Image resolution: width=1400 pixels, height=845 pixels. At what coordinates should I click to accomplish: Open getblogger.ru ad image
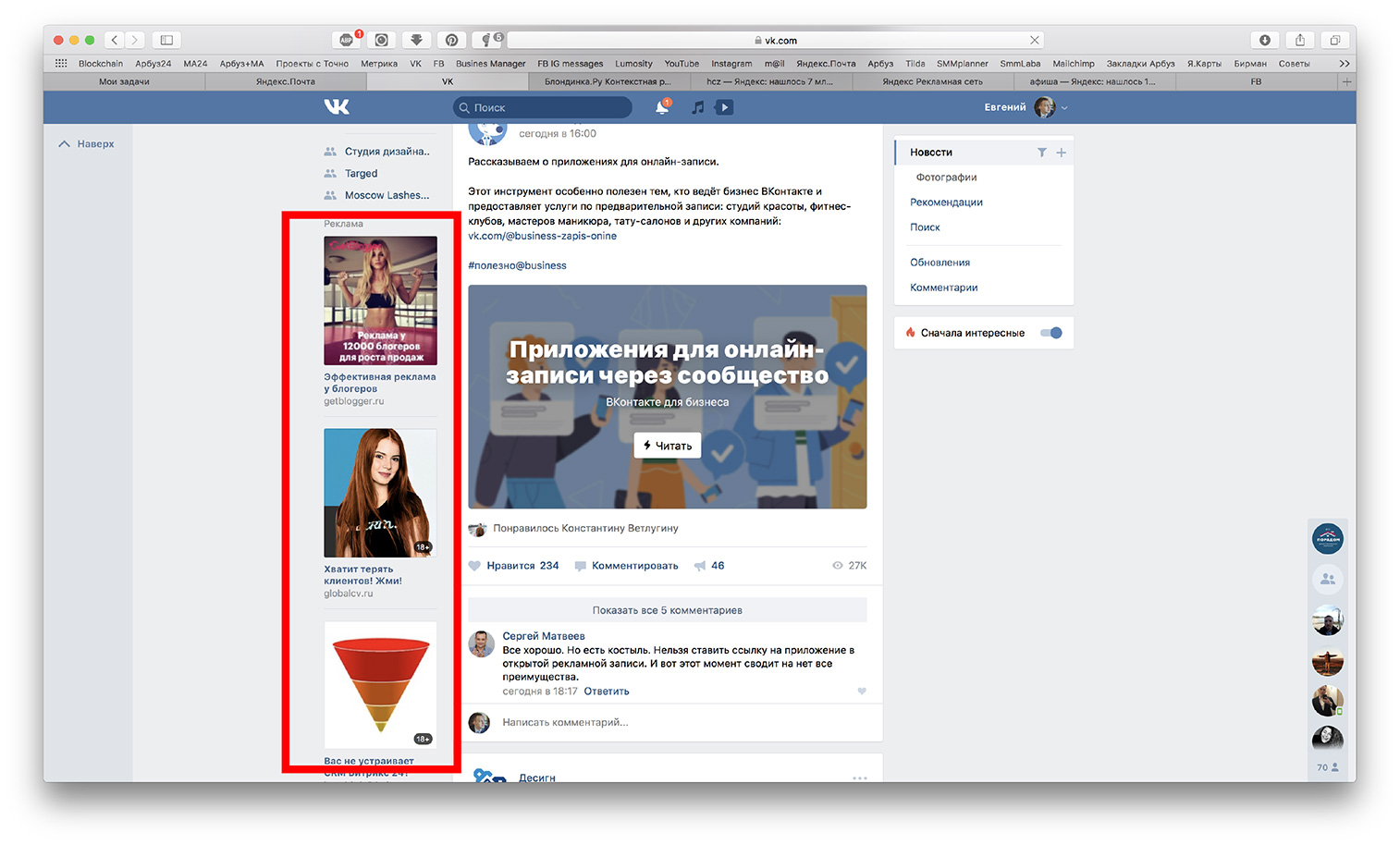[380, 300]
